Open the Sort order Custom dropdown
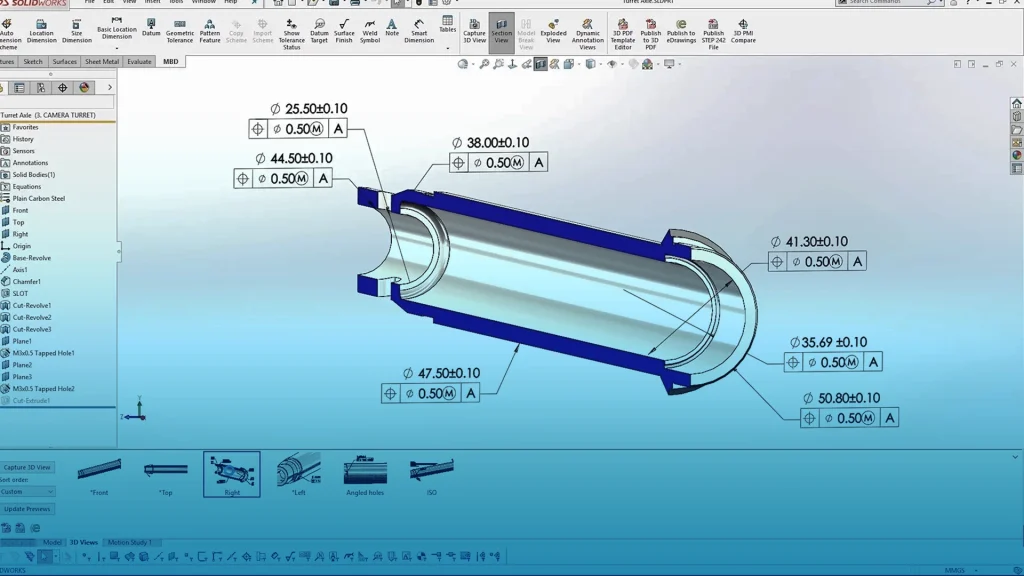 [x=25, y=491]
